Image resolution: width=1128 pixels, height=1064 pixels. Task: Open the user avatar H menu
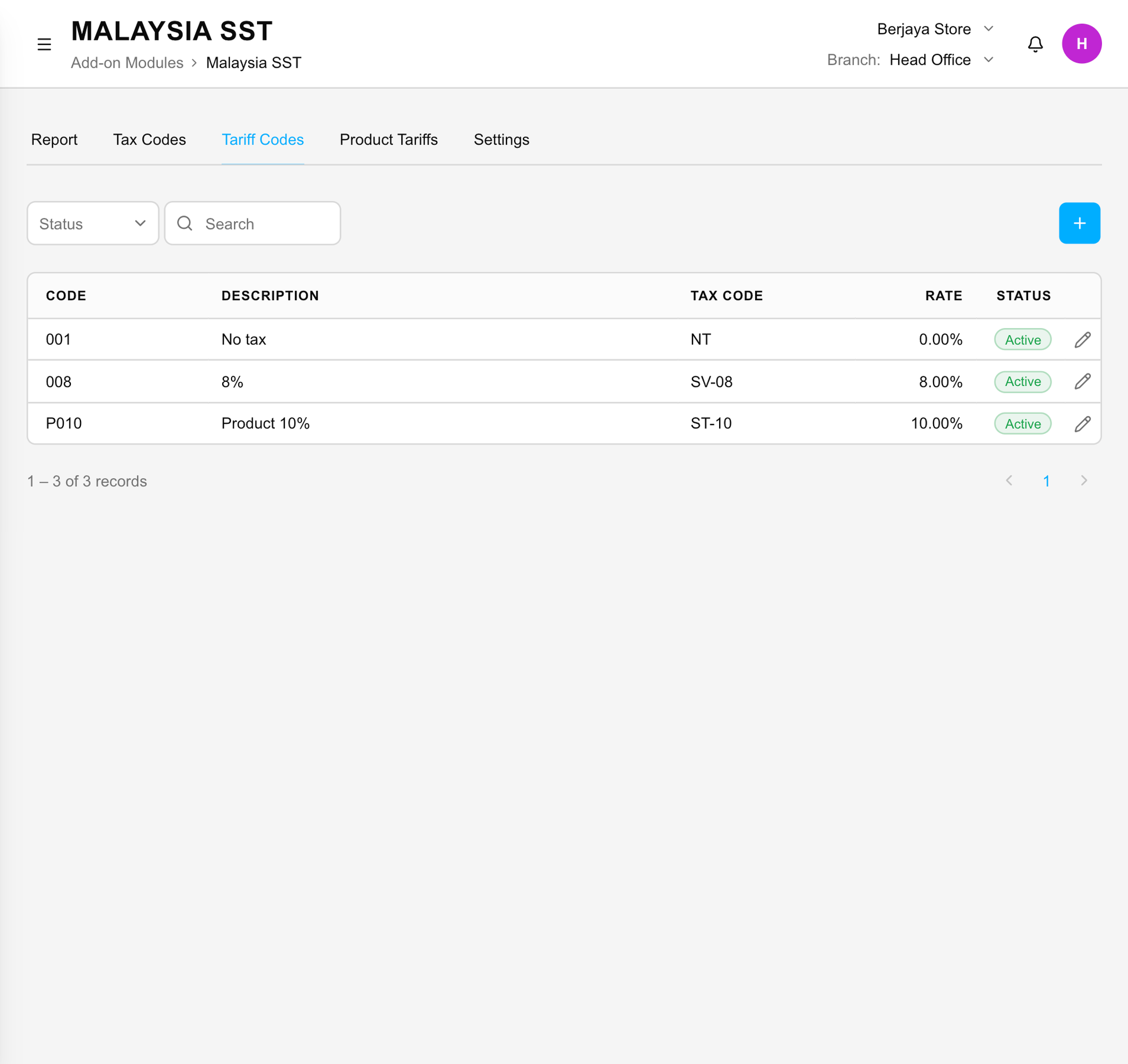coord(1081,44)
